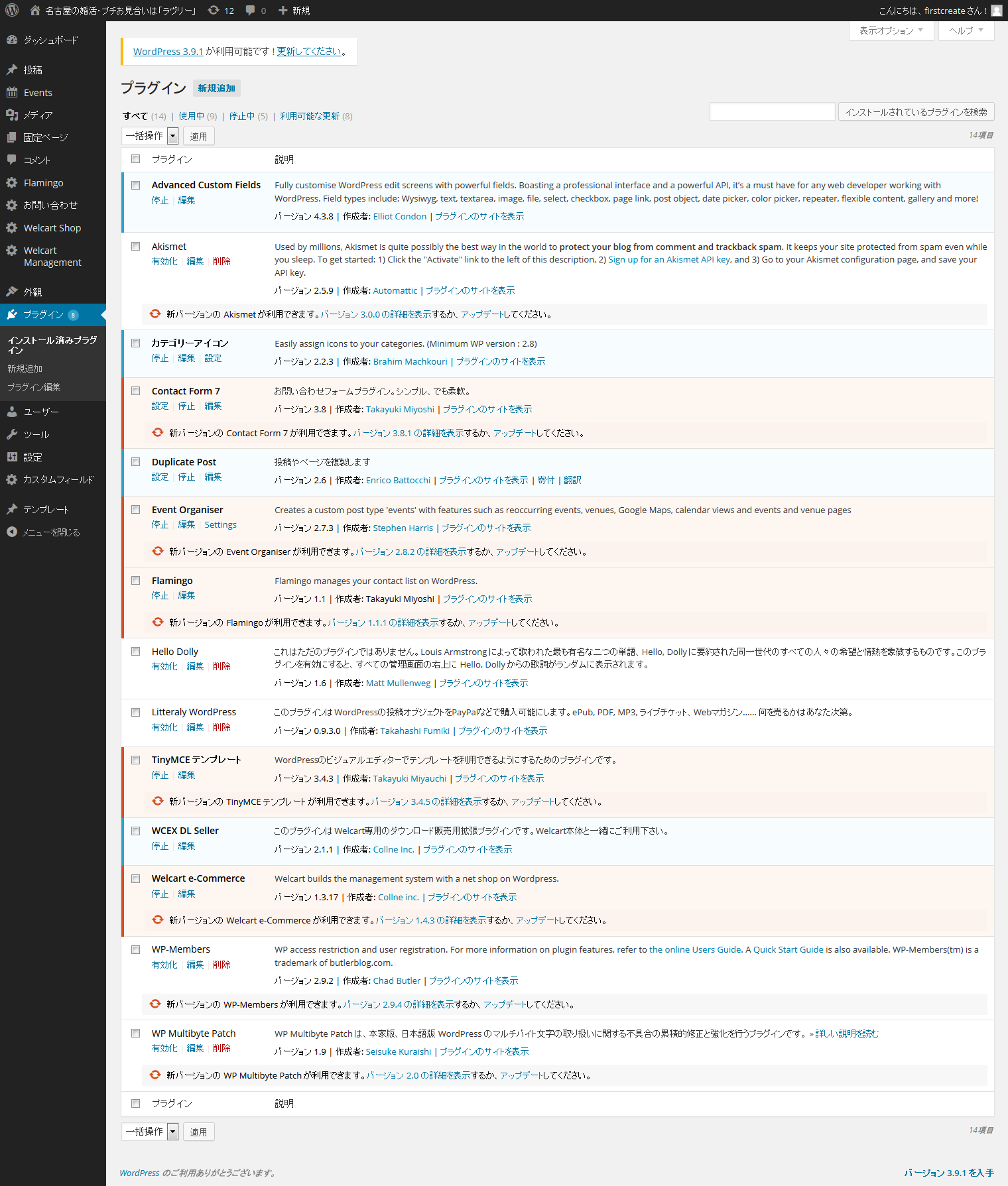Image resolution: width=1008 pixels, height=1186 pixels.
Task: Check the WP Multibyte Patch checkbox
Action: click(x=136, y=1034)
